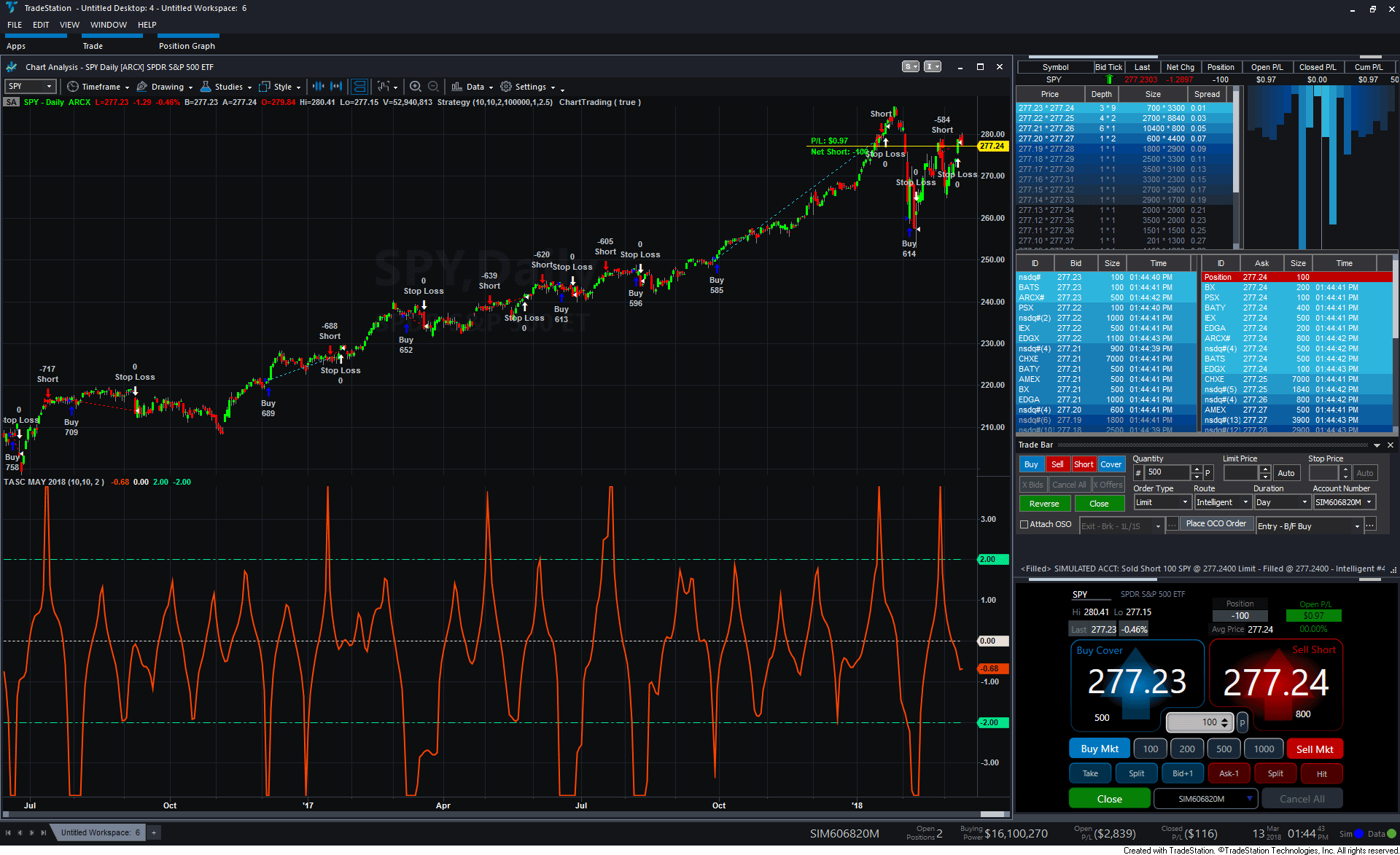Click the Chart Analysis window logo icon
This screenshot has width=1400, height=855.
[x=12, y=67]
